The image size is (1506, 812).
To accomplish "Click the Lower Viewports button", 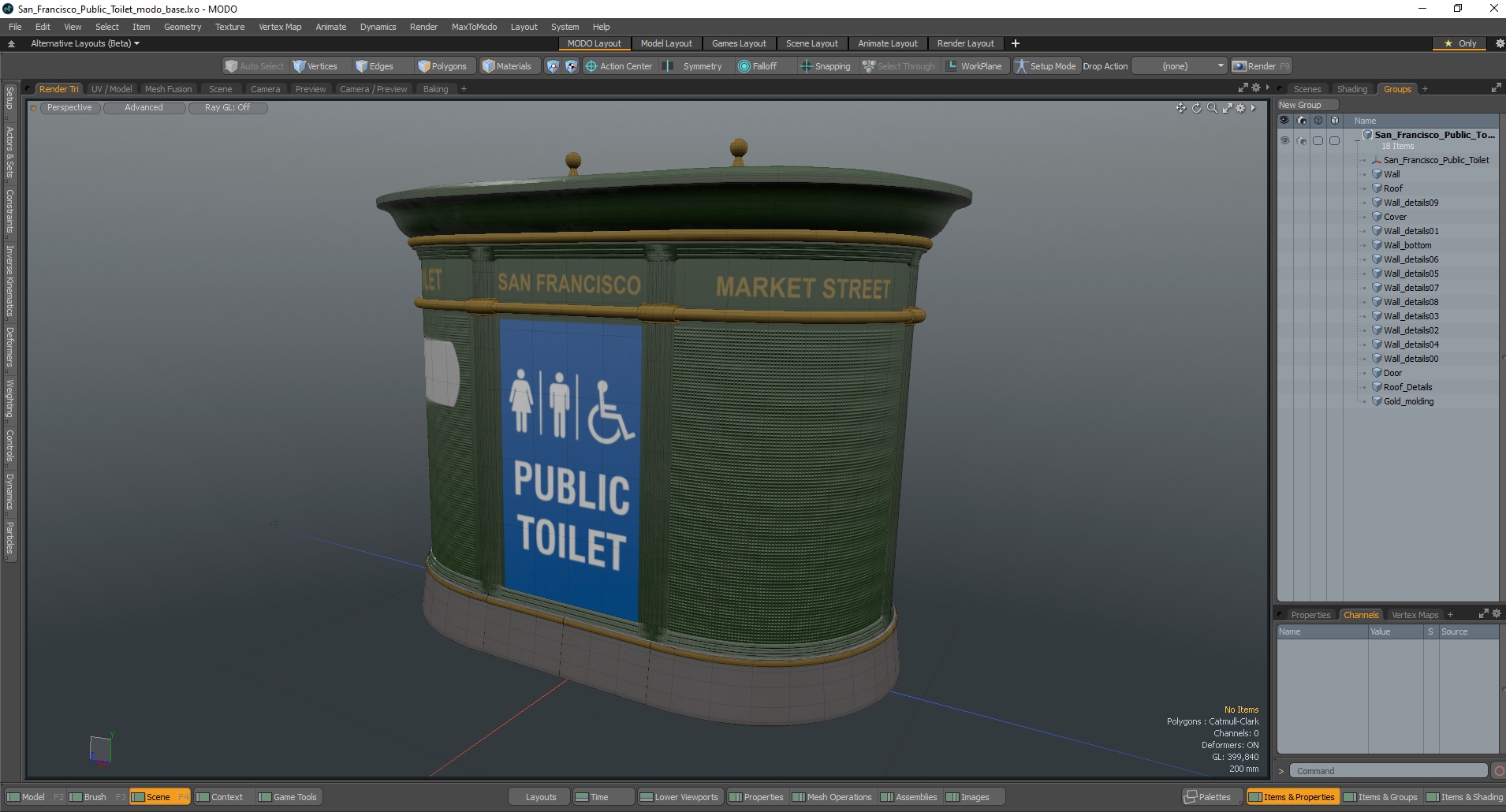I will [679, 797].
